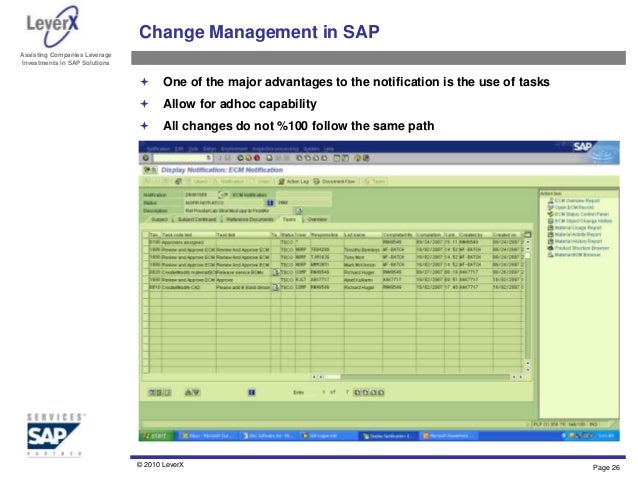This screenshot has height=479, width=638.
Task: Open the Notification menu
Action: (x=159, y=149)
